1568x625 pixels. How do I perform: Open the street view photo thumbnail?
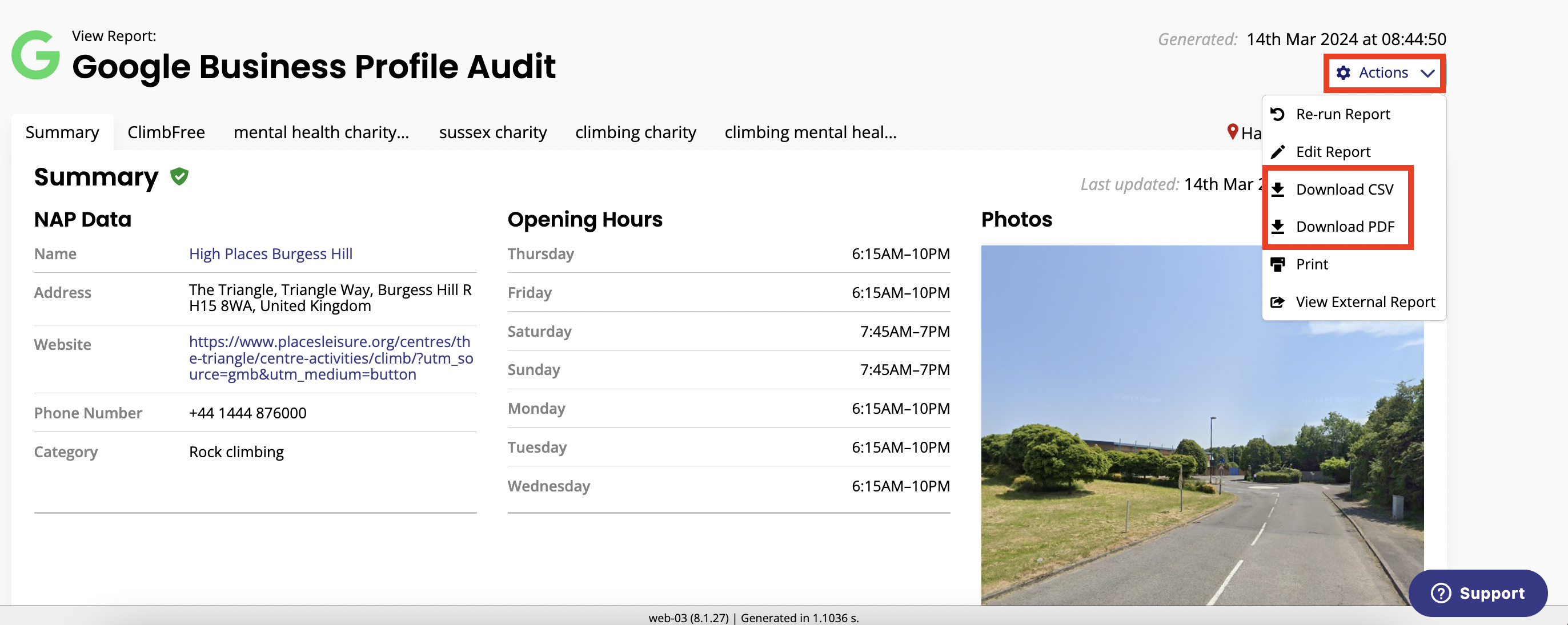pos(1202,426)
